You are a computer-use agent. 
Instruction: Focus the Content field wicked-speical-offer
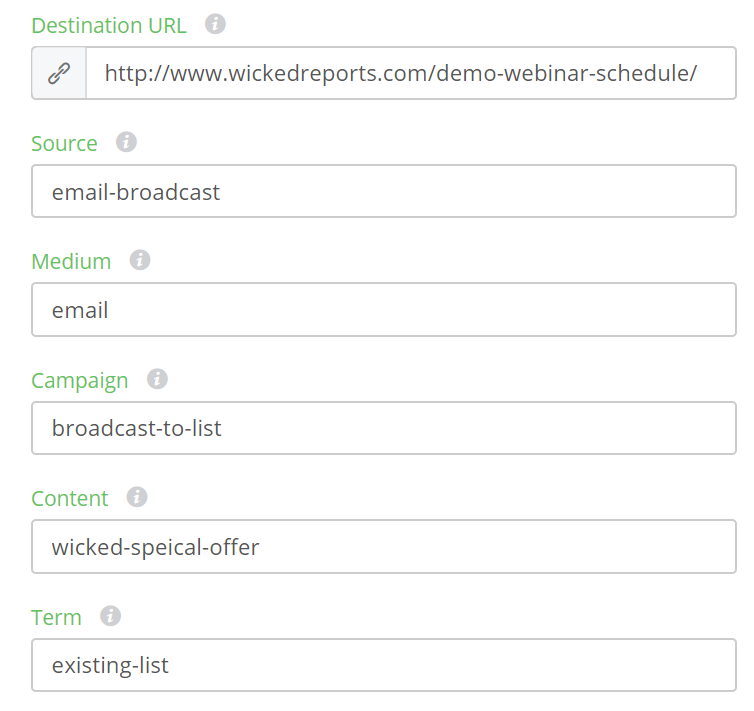click(383, 547)
